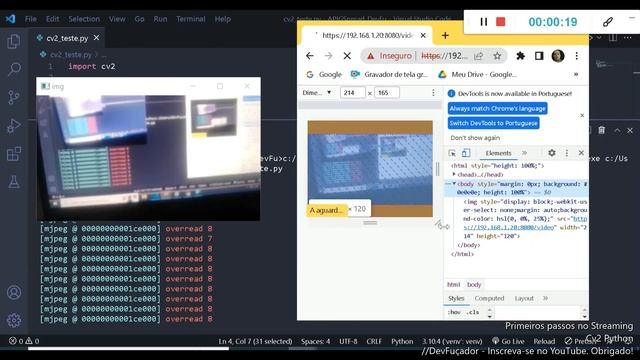Viewport: 640px width, 360px height.
Task: Open the Dimensions dropdown
Action: (317, 93)
